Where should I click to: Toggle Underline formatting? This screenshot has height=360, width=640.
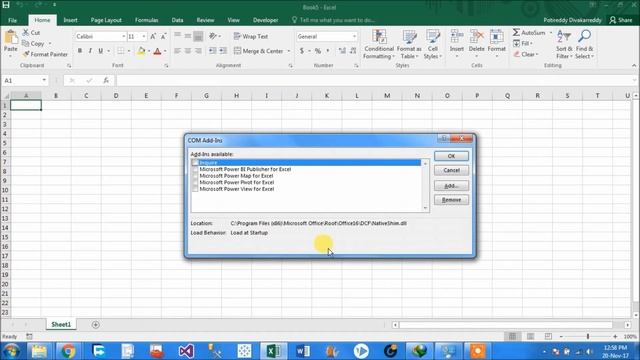[x=100, y=51]
